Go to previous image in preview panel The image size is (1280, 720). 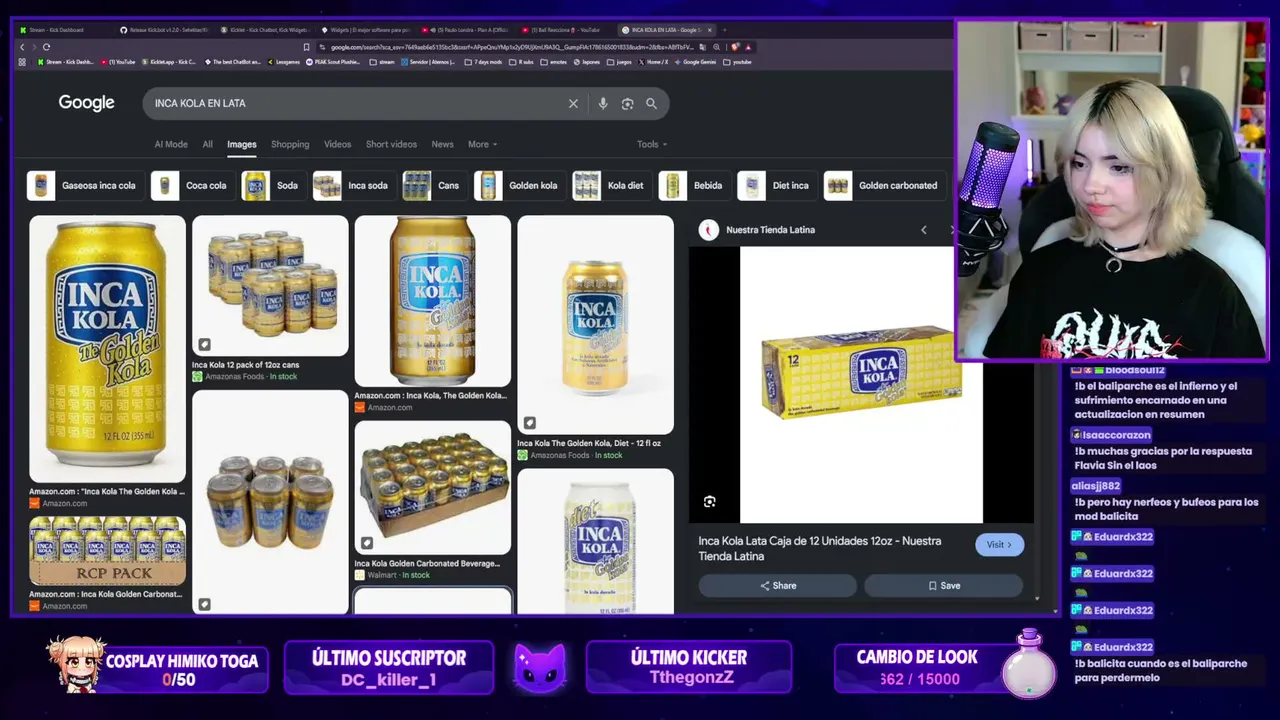coord(924,230)
